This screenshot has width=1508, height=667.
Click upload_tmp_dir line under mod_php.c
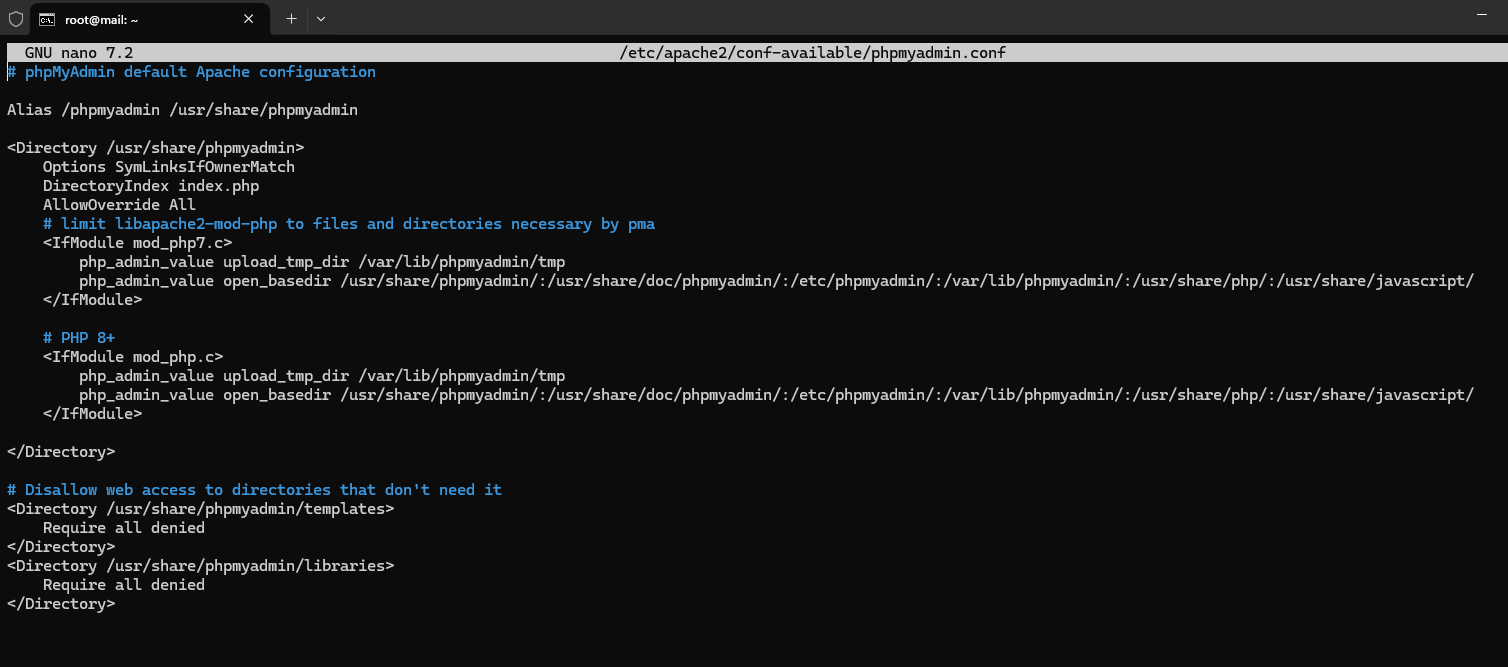click(322, 376)
